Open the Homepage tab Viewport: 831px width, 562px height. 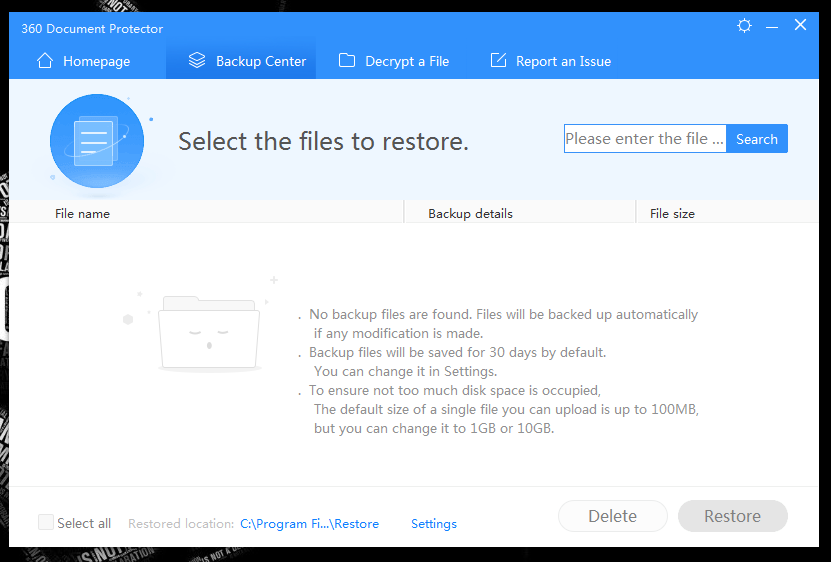click(83, 62)
